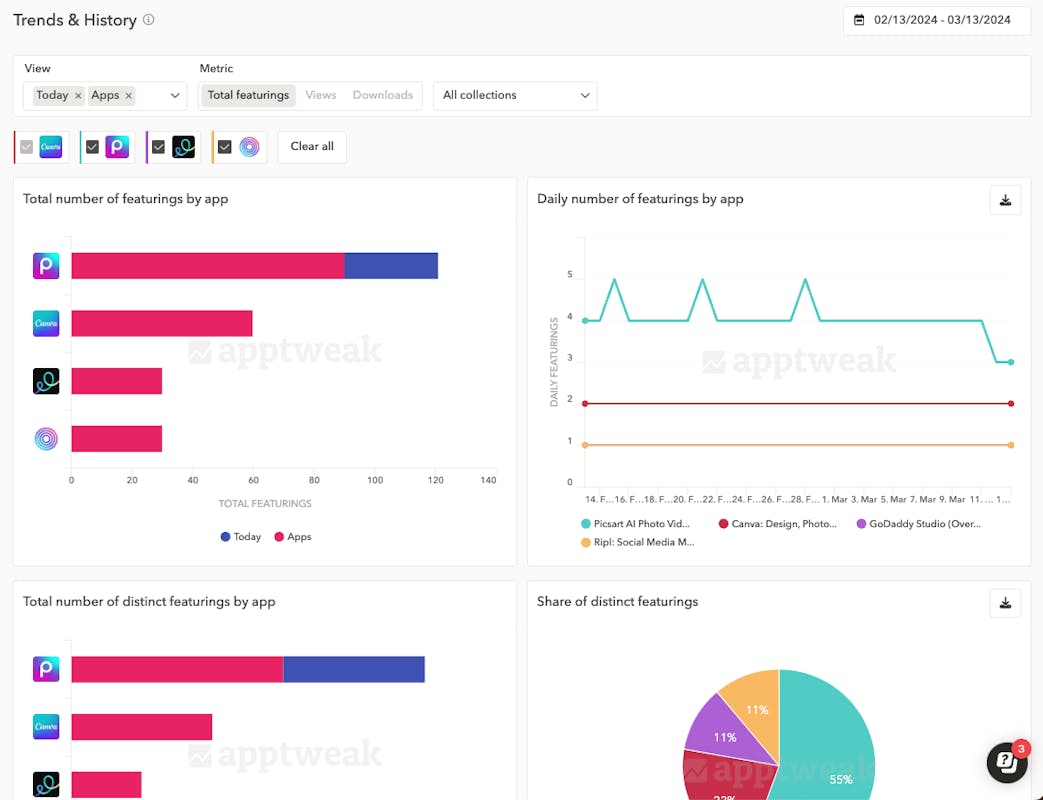Remove the Today tag from View
1043x800 pixels.
(x=78, y=96)
